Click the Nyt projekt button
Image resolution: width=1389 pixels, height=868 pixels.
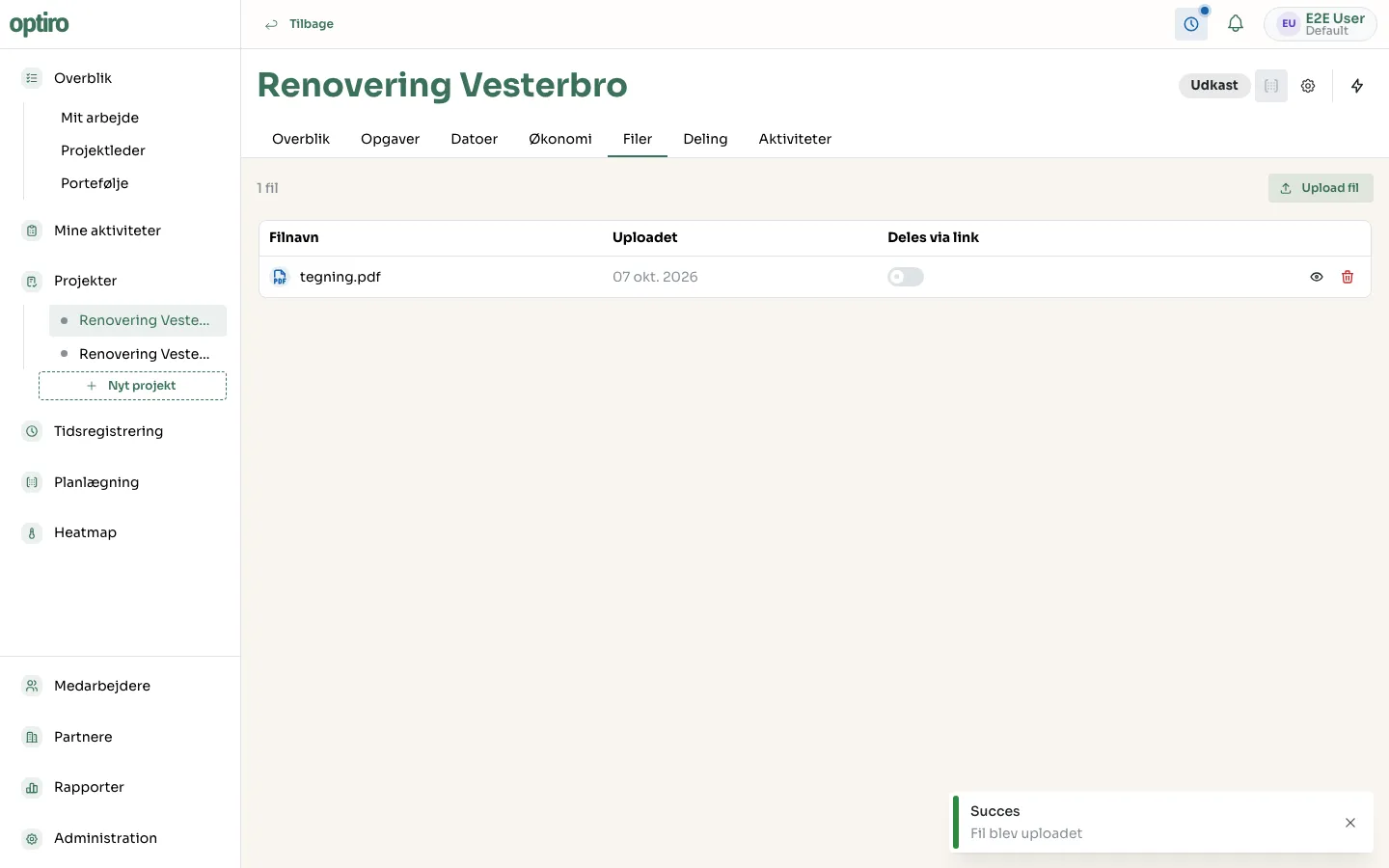(x=132, y=386)
